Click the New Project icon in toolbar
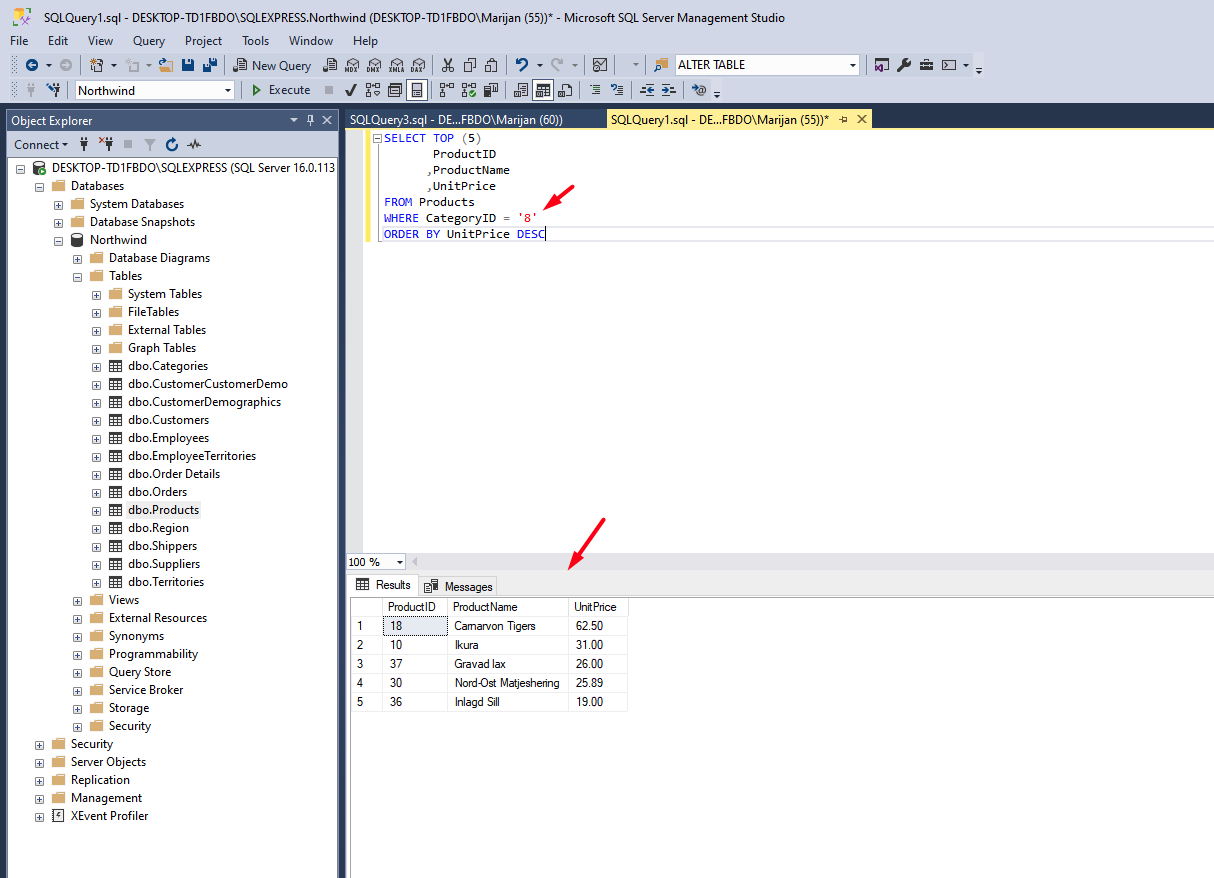Screen dimensions: 1214x878 pos(96,65)
